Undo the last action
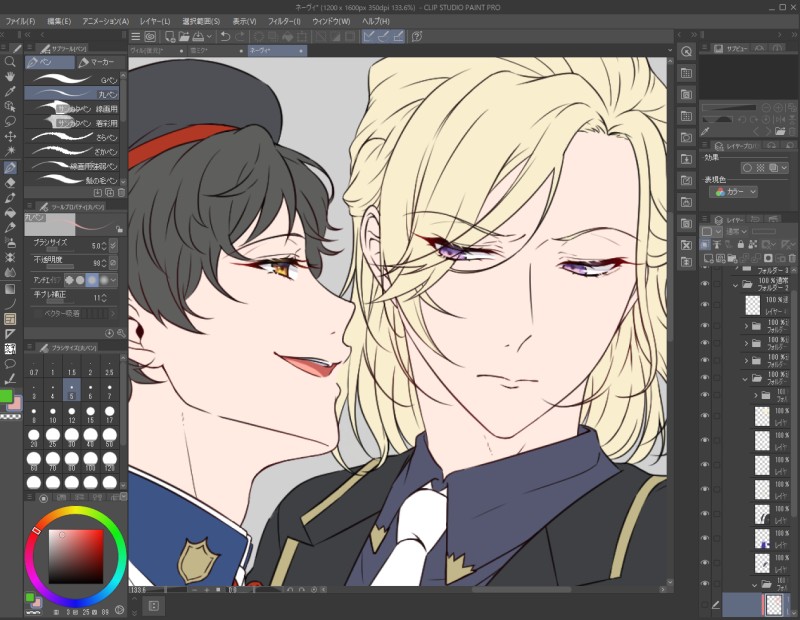Screen dimensions: 800x620 pos(225,36)
